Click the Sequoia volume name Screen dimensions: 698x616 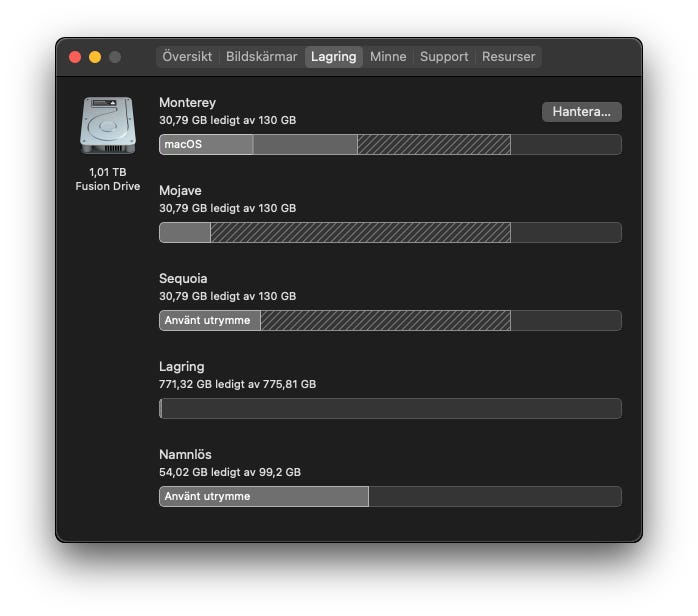coord(183,279)
